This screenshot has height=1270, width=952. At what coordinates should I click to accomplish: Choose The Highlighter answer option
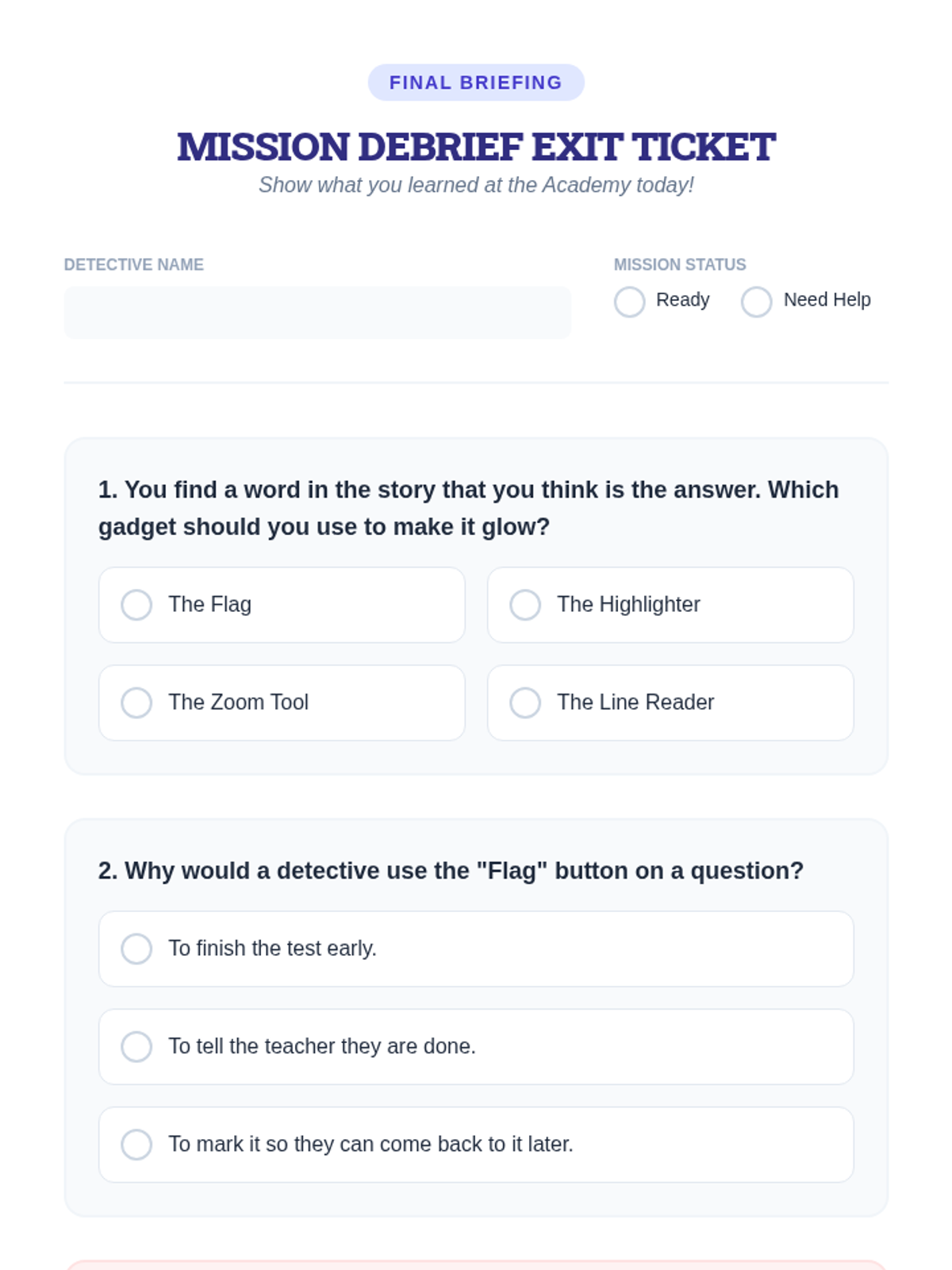(x=525, y=605)
